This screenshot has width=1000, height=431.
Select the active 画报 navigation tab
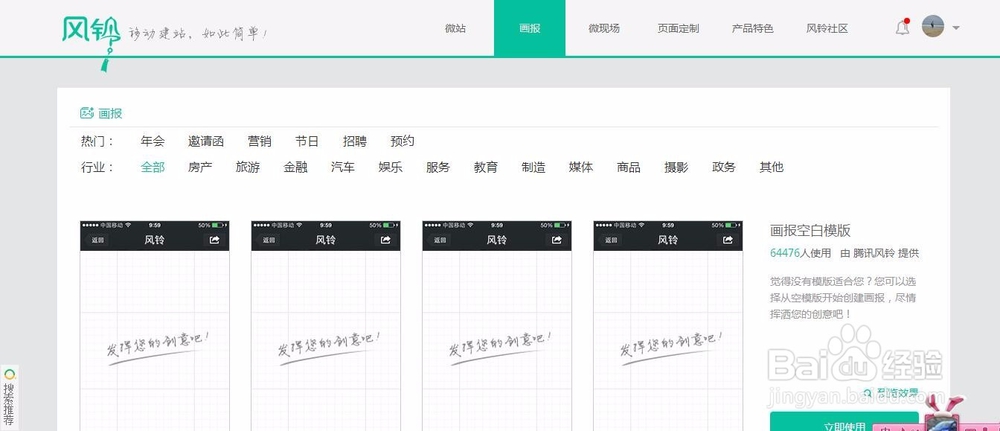tap(529, 28)
